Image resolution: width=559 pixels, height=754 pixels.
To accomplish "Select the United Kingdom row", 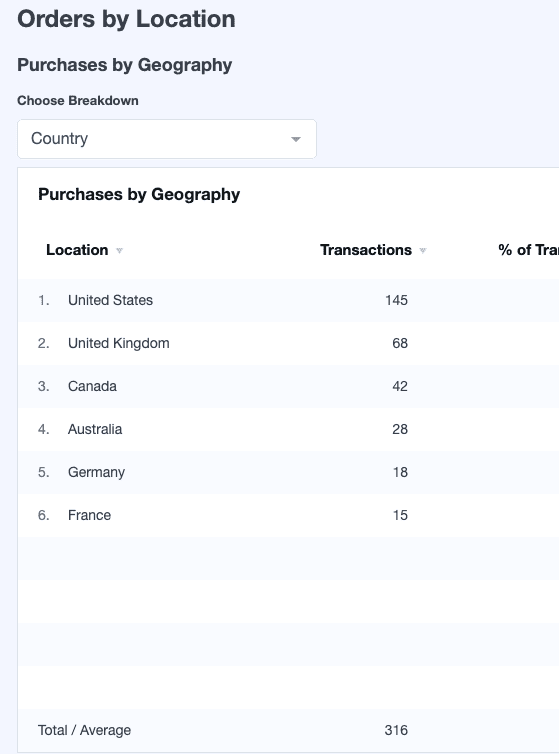I will (x=289, y=343).
